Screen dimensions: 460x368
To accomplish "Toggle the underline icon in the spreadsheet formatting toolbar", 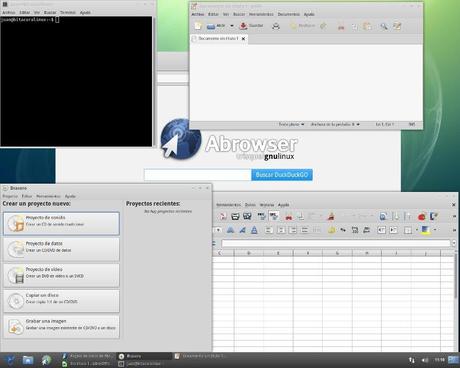I will pyautogui.click(x=254, y=230).
